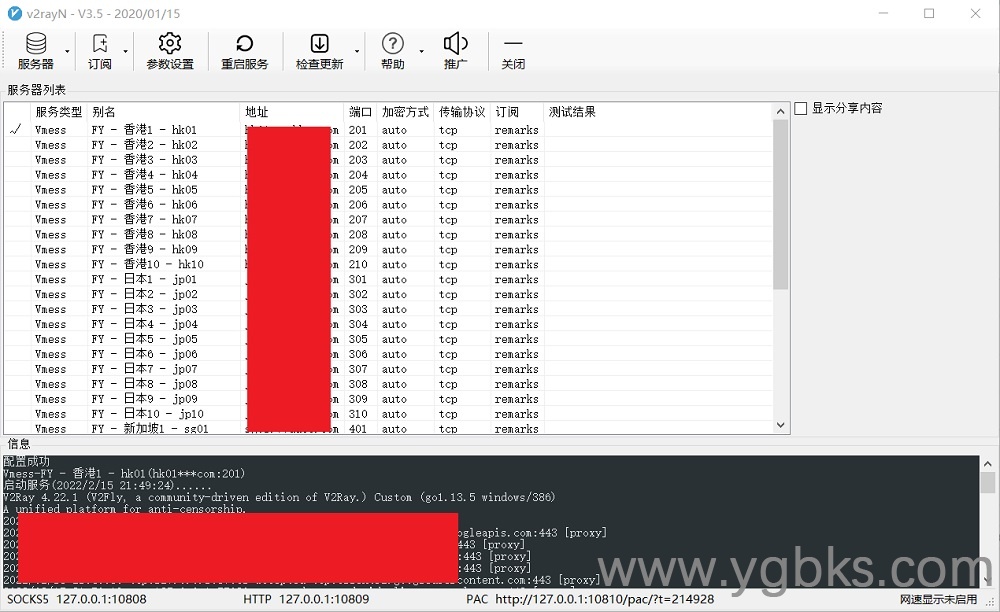Sort by 服务类型 column header
The width and height of the screenshot is (1000, 612).
(x=59, y=112)
